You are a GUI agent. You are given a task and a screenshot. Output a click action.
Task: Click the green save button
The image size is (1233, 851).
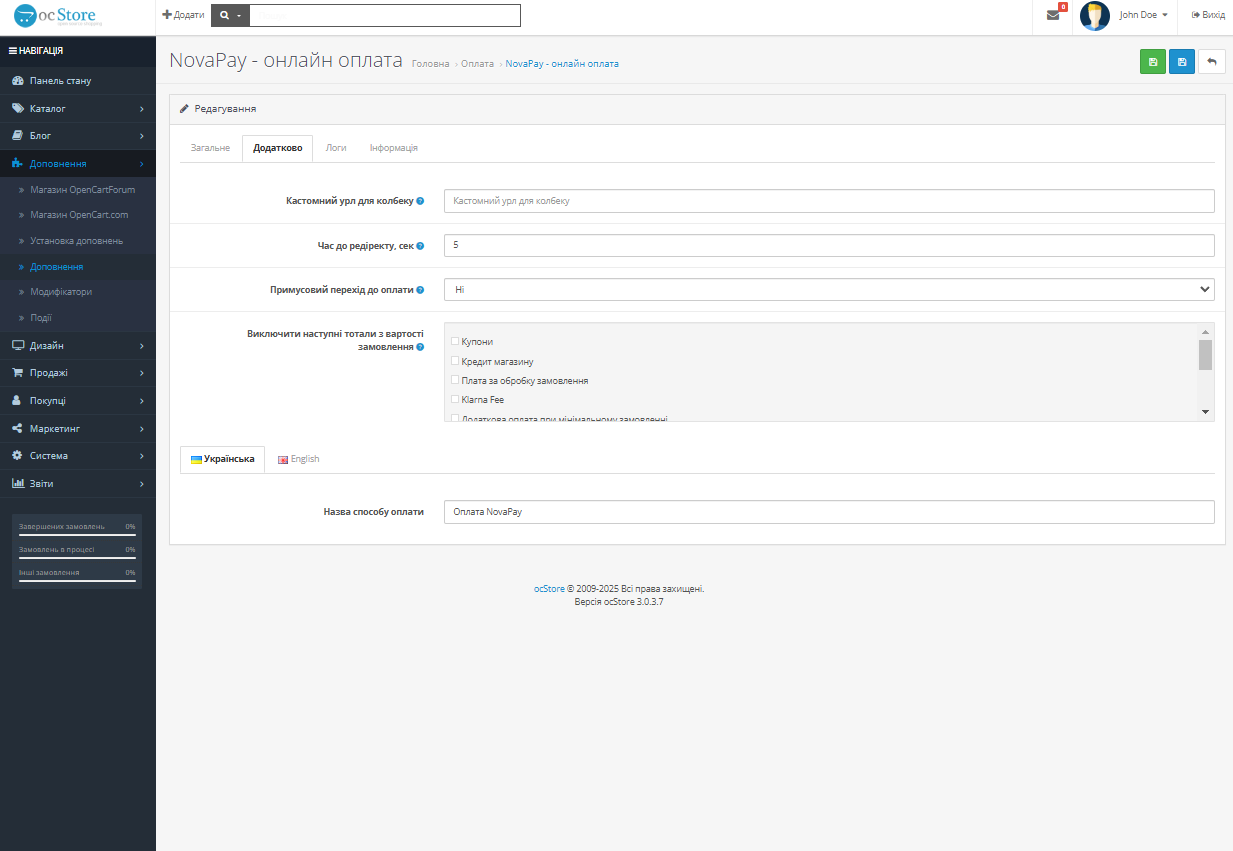click(1153, 62)
